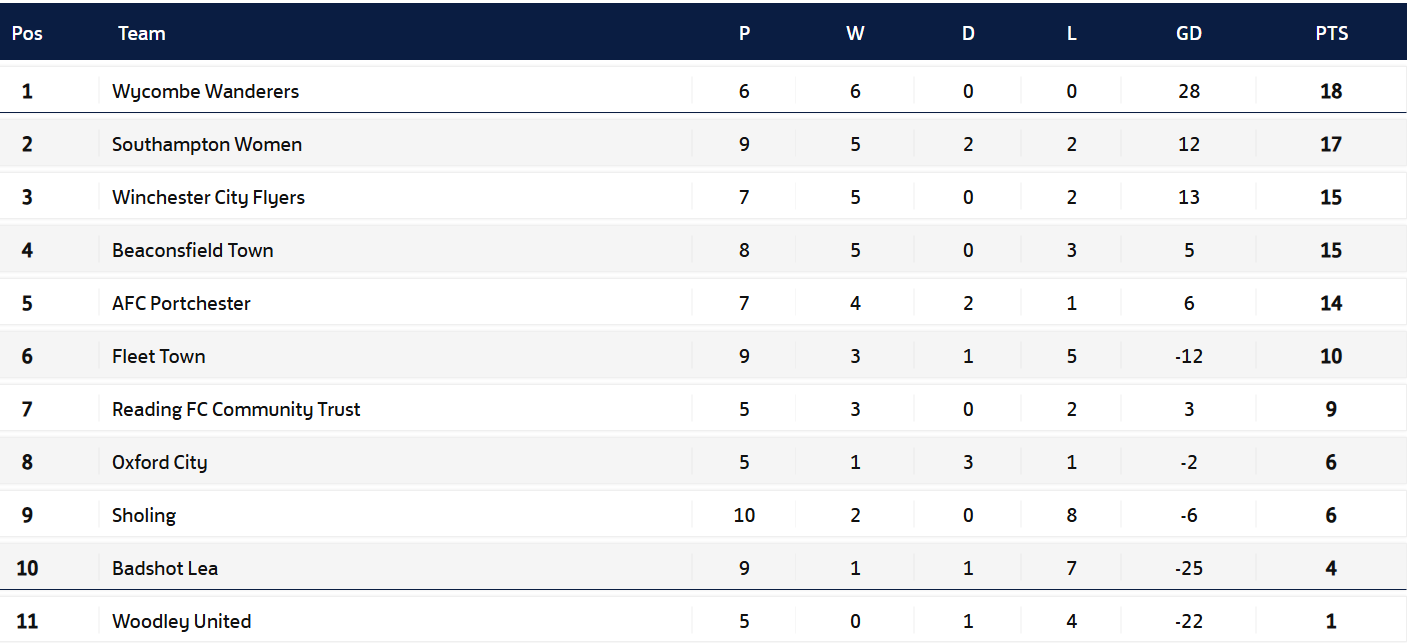The height and width of the screenshot is (643, 1416).
Task: Select Sholing in the league table
Action: [144, 515]
